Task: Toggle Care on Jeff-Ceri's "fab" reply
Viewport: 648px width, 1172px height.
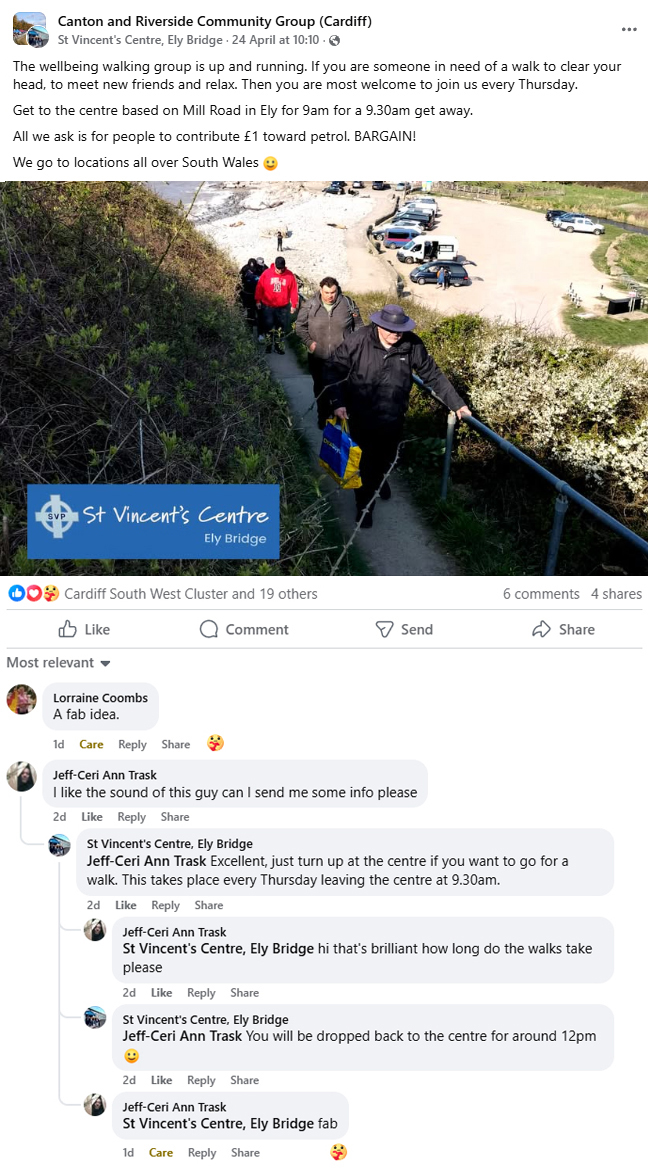Action: [161, 1153]
